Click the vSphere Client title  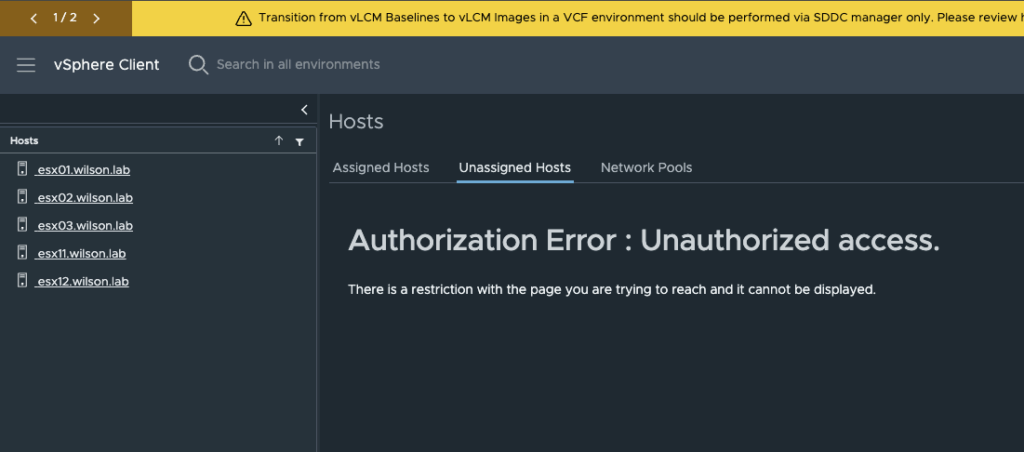(106, 65)
